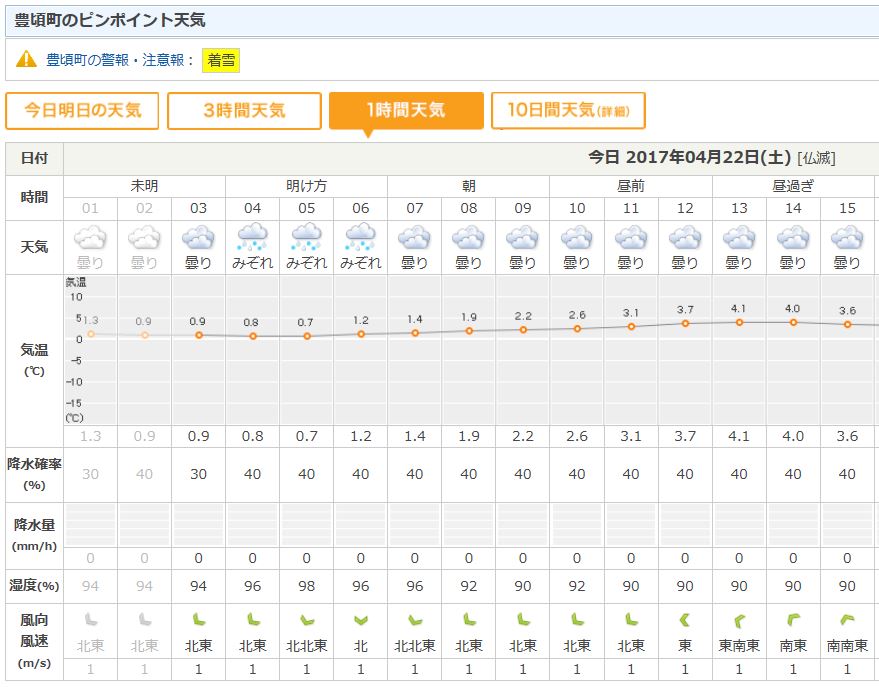The width and height of the screenshot is (879, 687).
Task: Click the precipitation bar at hour 09
Action: pyautogui.click(x=522, y=525)
